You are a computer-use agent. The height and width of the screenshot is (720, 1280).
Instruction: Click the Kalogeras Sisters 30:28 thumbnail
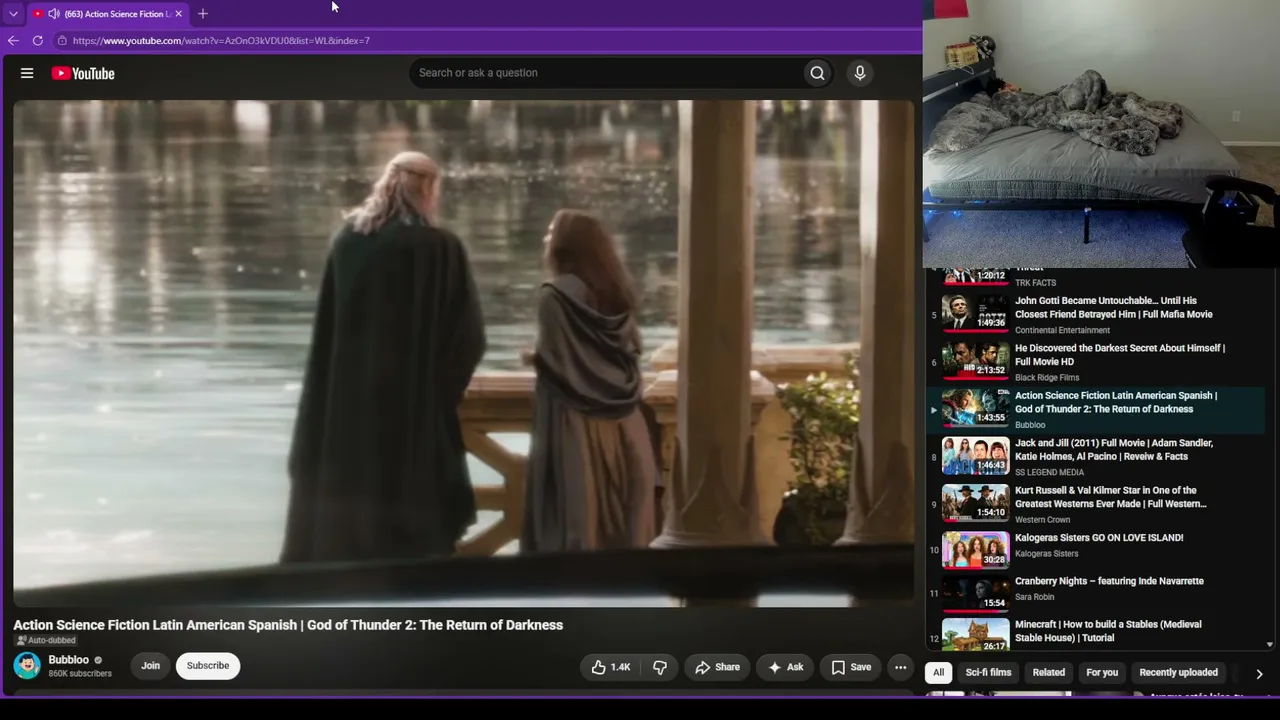(975, 550)
